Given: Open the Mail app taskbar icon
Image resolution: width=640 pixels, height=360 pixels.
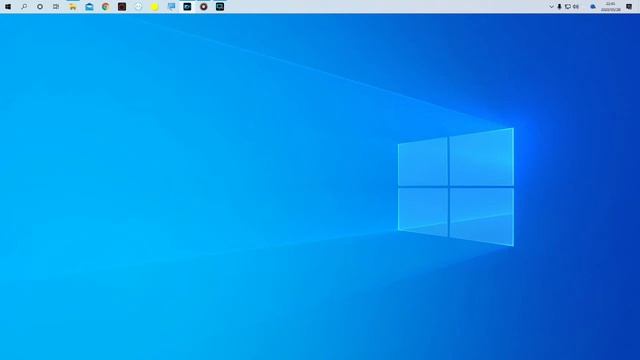Looking at the screenshot, I should (89, 7).
